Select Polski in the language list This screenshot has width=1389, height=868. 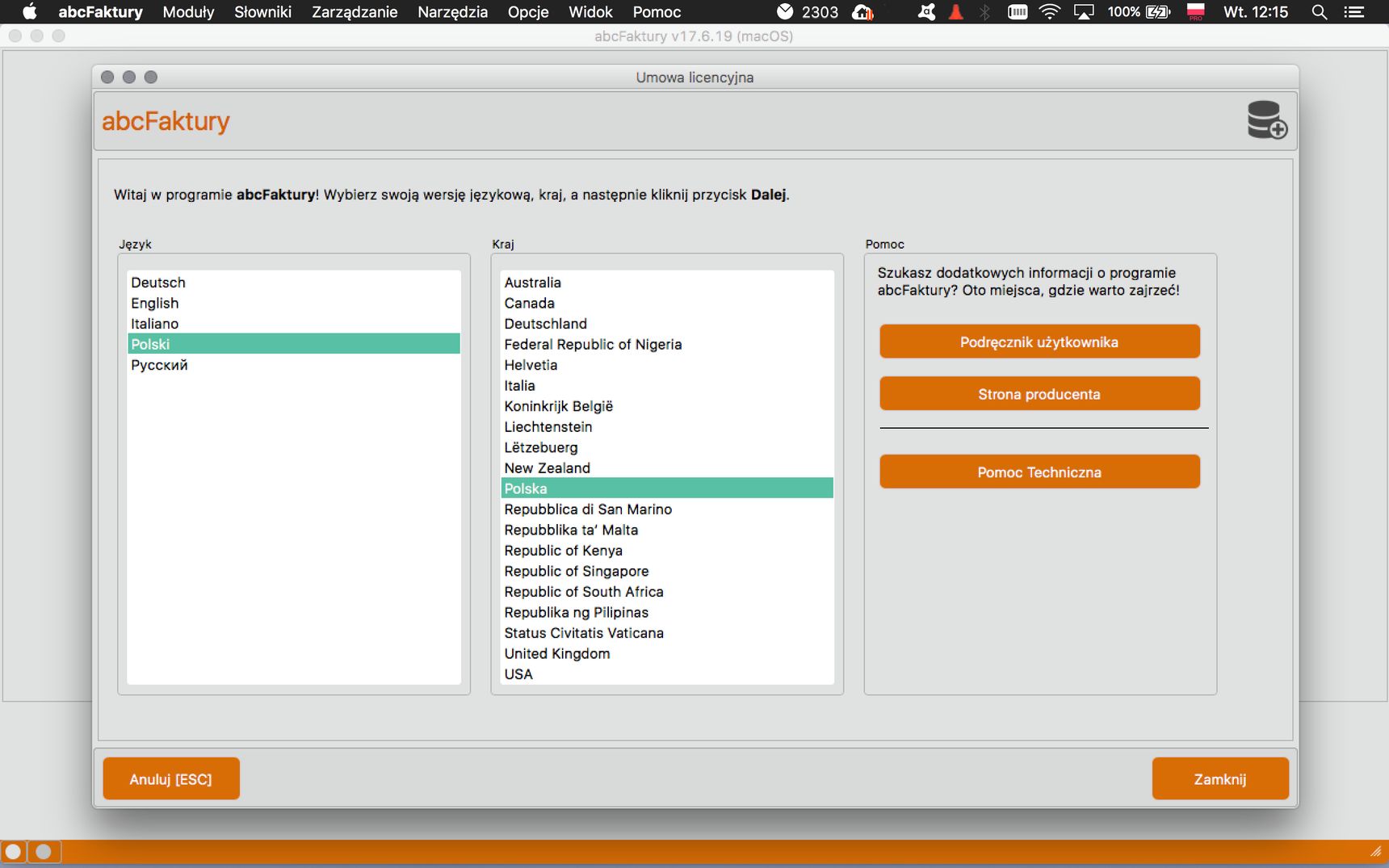pos(294,344)
